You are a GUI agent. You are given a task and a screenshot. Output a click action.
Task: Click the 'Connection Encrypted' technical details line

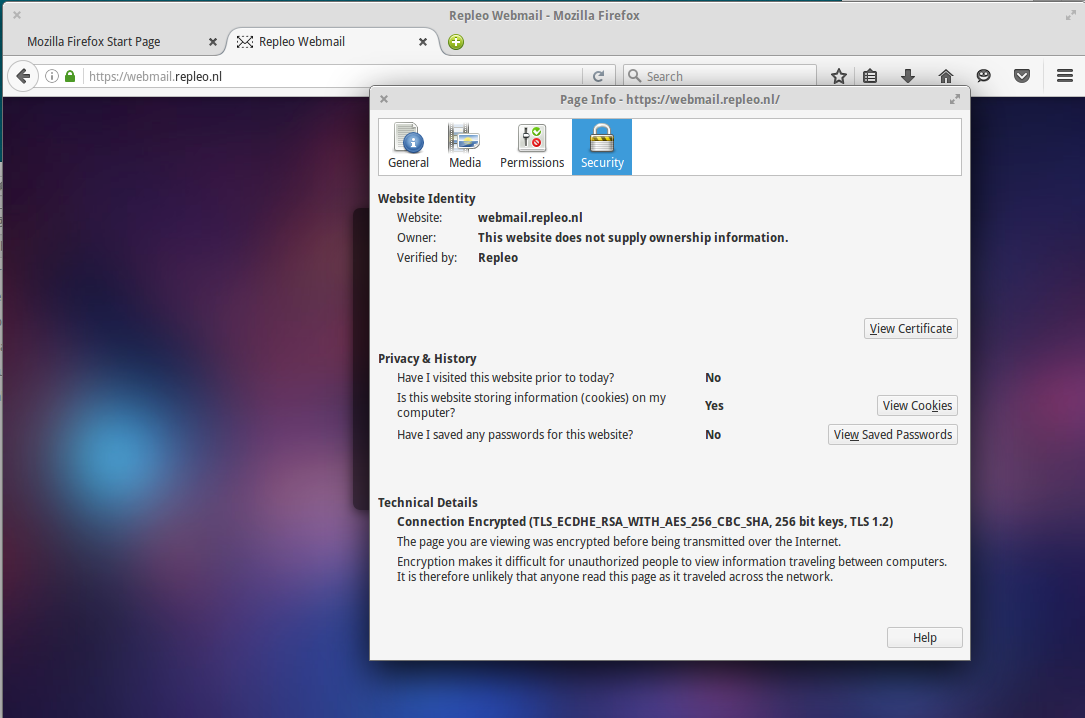click(644, 522)
